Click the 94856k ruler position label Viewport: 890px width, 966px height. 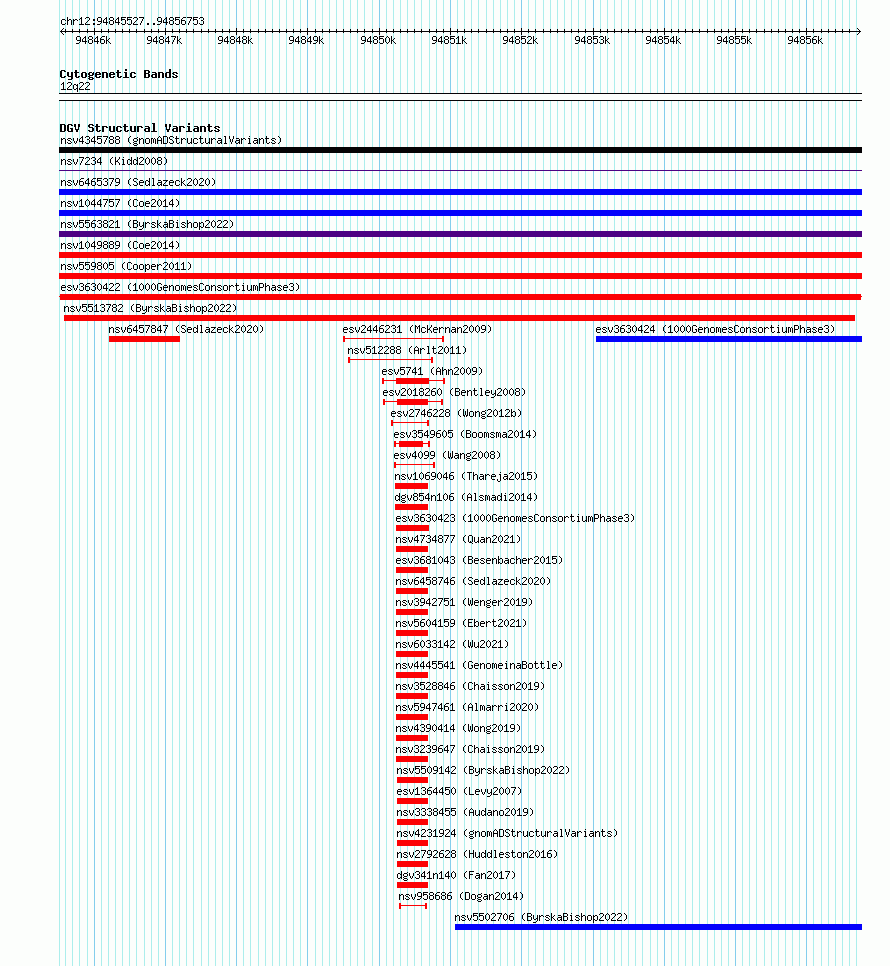click(805, 40)
